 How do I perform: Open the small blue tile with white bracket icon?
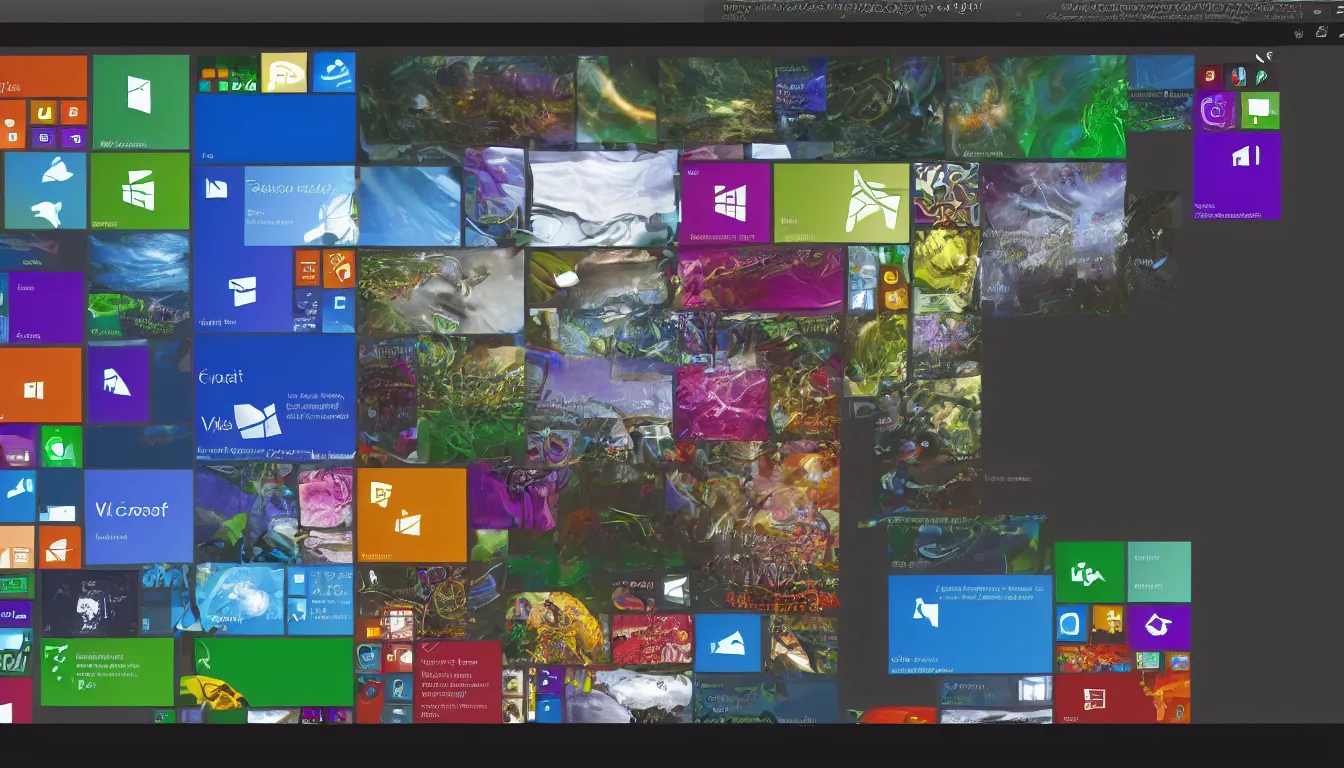point(339,311)
